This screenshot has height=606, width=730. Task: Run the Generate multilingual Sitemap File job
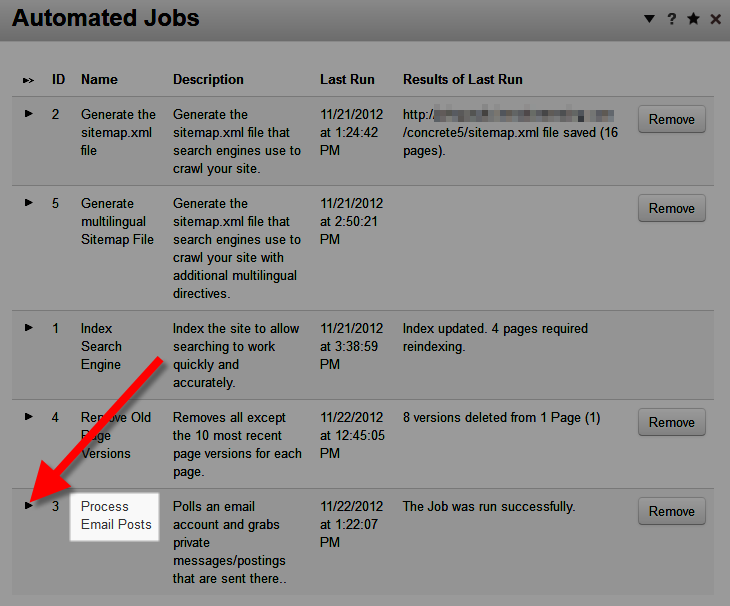29,203
